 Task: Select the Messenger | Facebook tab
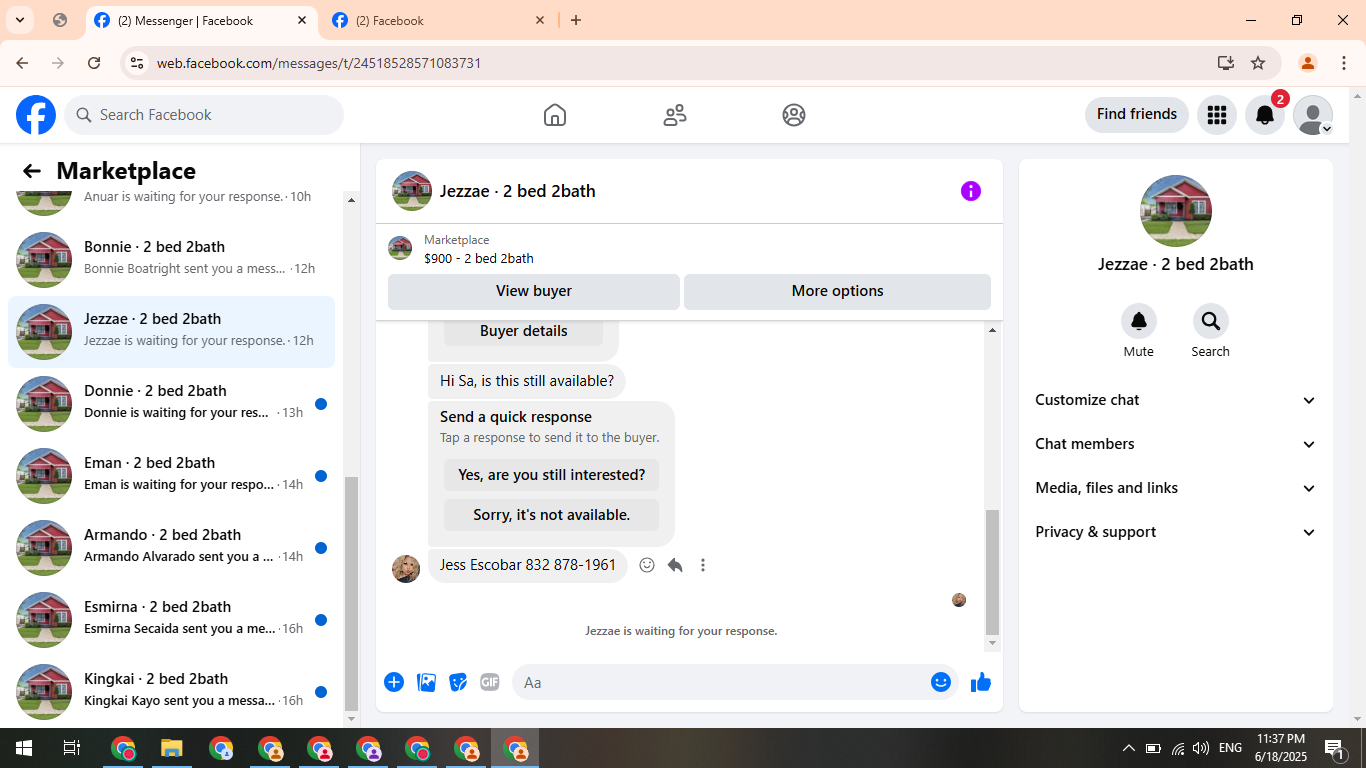click(200, 21)
